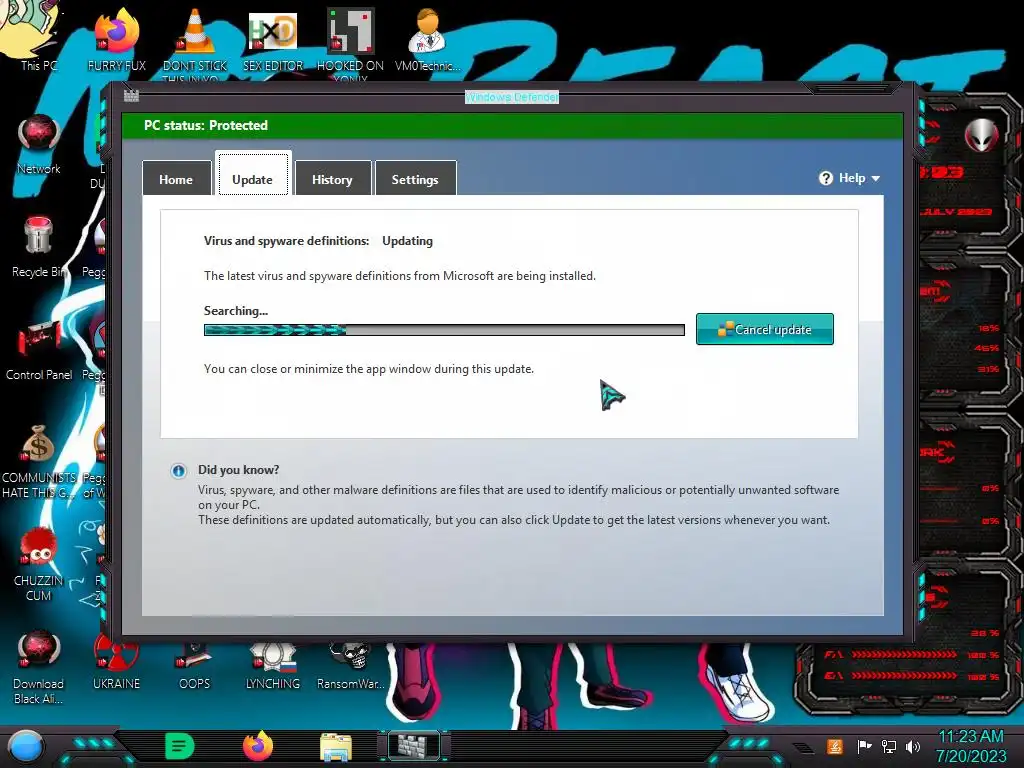
Task: Click the Alienware head gadget icon
Action: (981, 135)
